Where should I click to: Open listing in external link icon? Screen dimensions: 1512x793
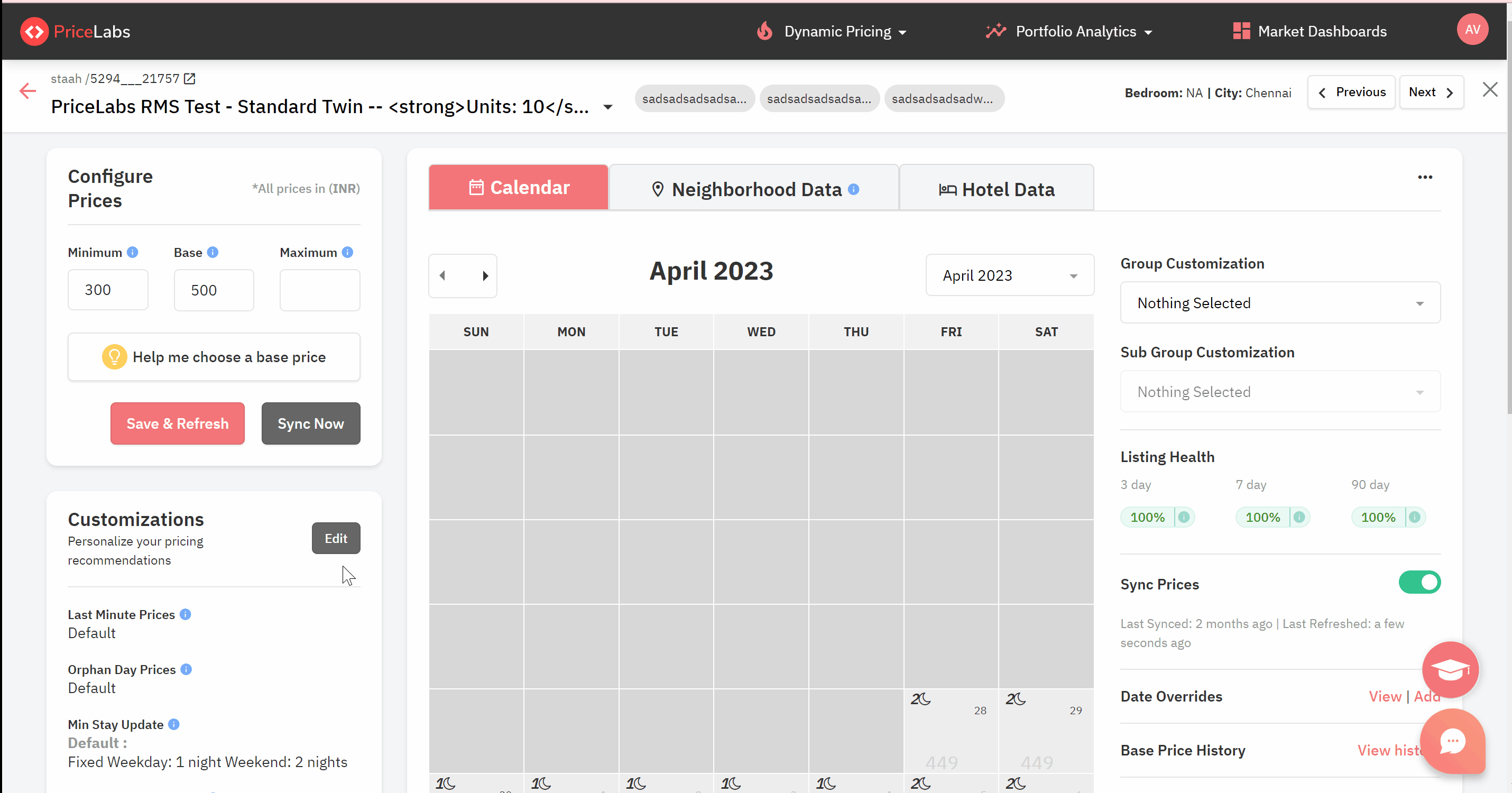click(x=190, y=79)
